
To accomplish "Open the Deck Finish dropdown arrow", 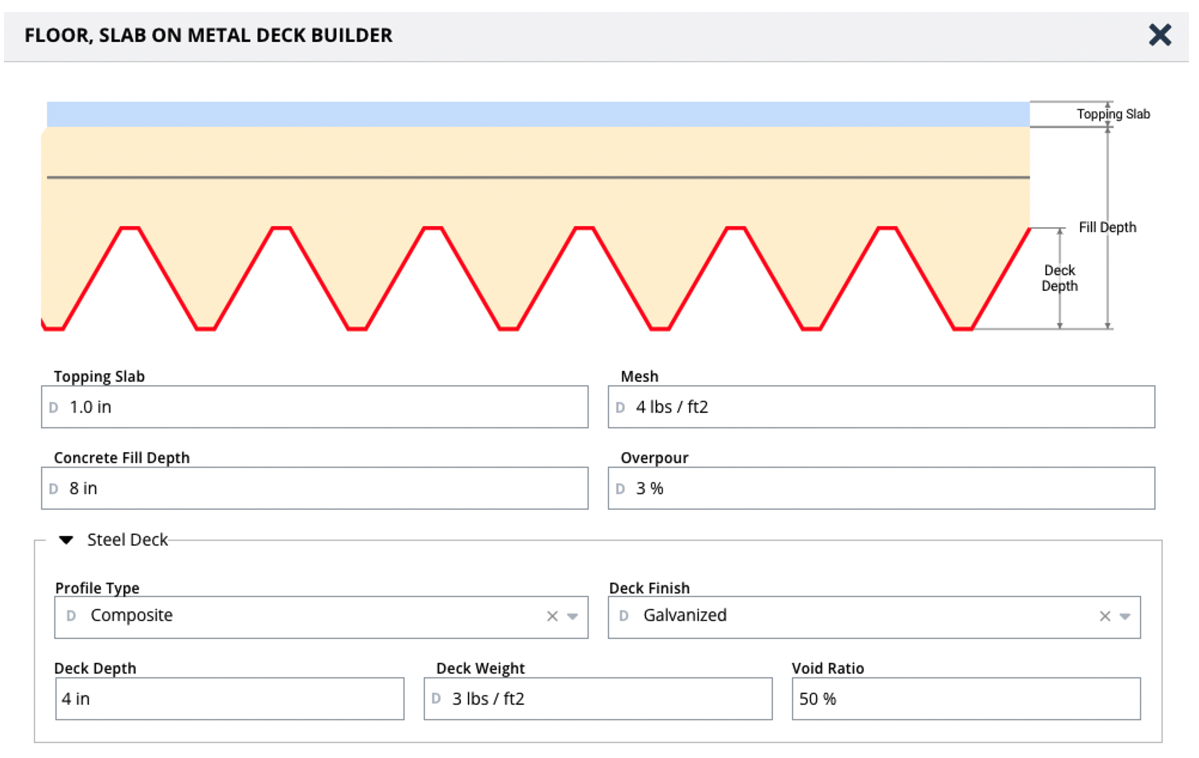I will (x=1125, y=617).
